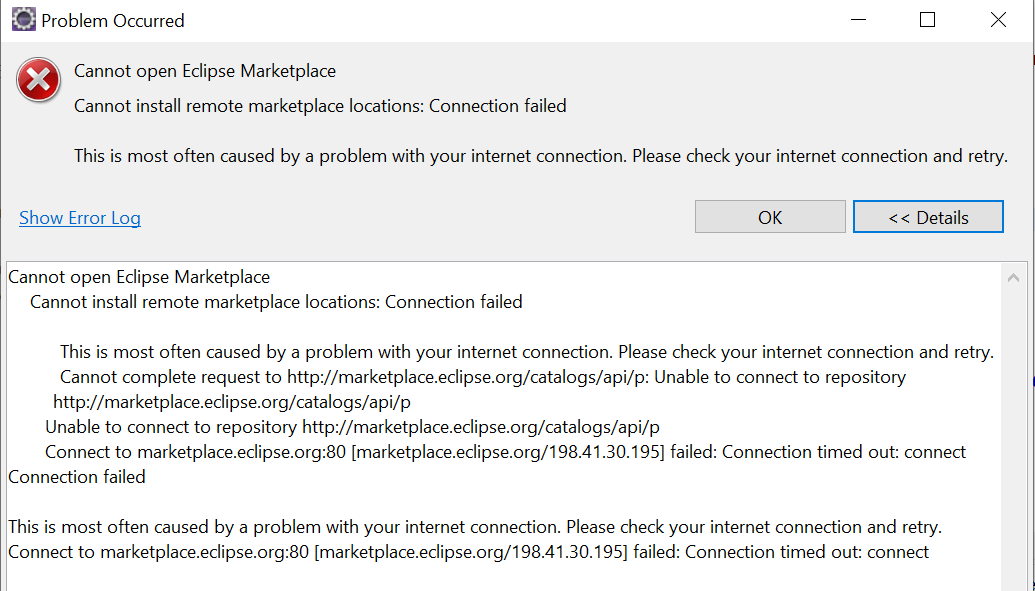1035x591 pixels.
Task: Click the header 'Cannot install remote marketplace locations' text
Action: pos(320,106)
